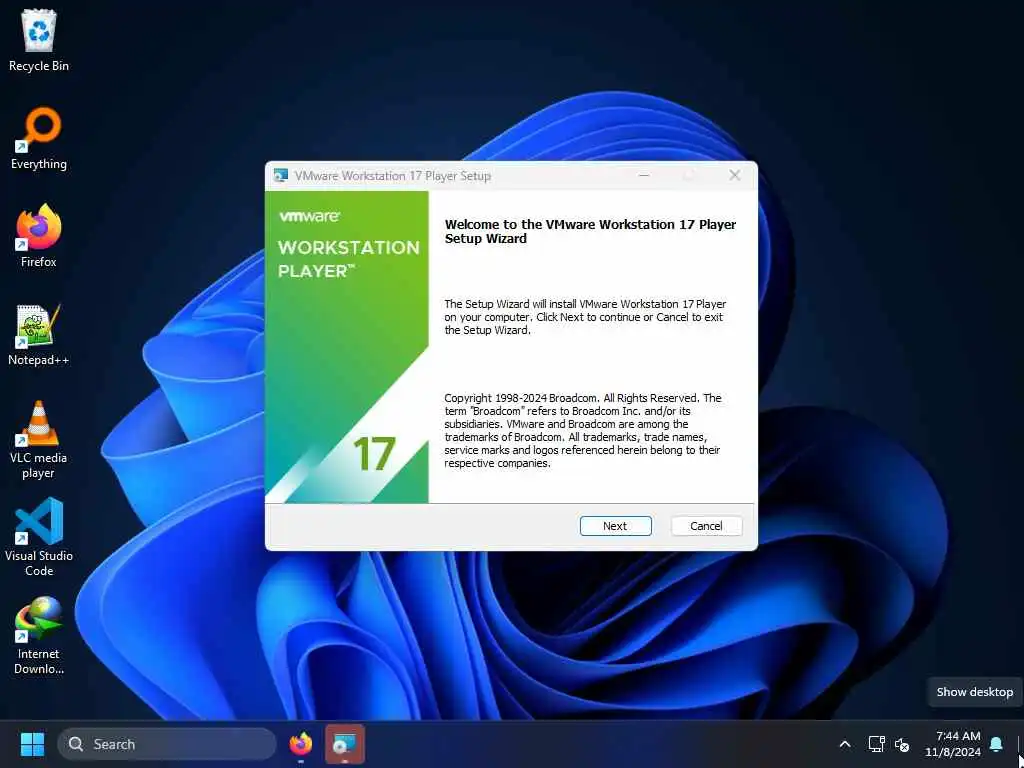
Task: Show hidden system tray icons chevron
Action: [844, 744]
